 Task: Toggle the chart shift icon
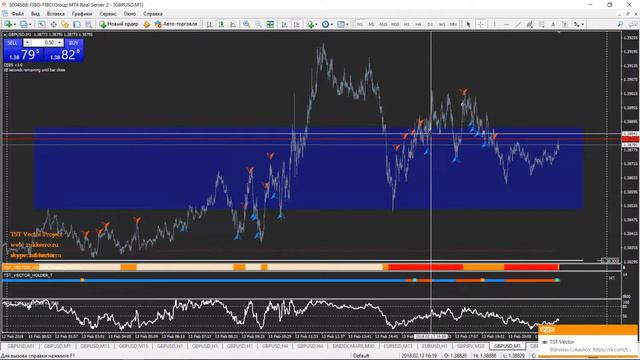[296, 24]
